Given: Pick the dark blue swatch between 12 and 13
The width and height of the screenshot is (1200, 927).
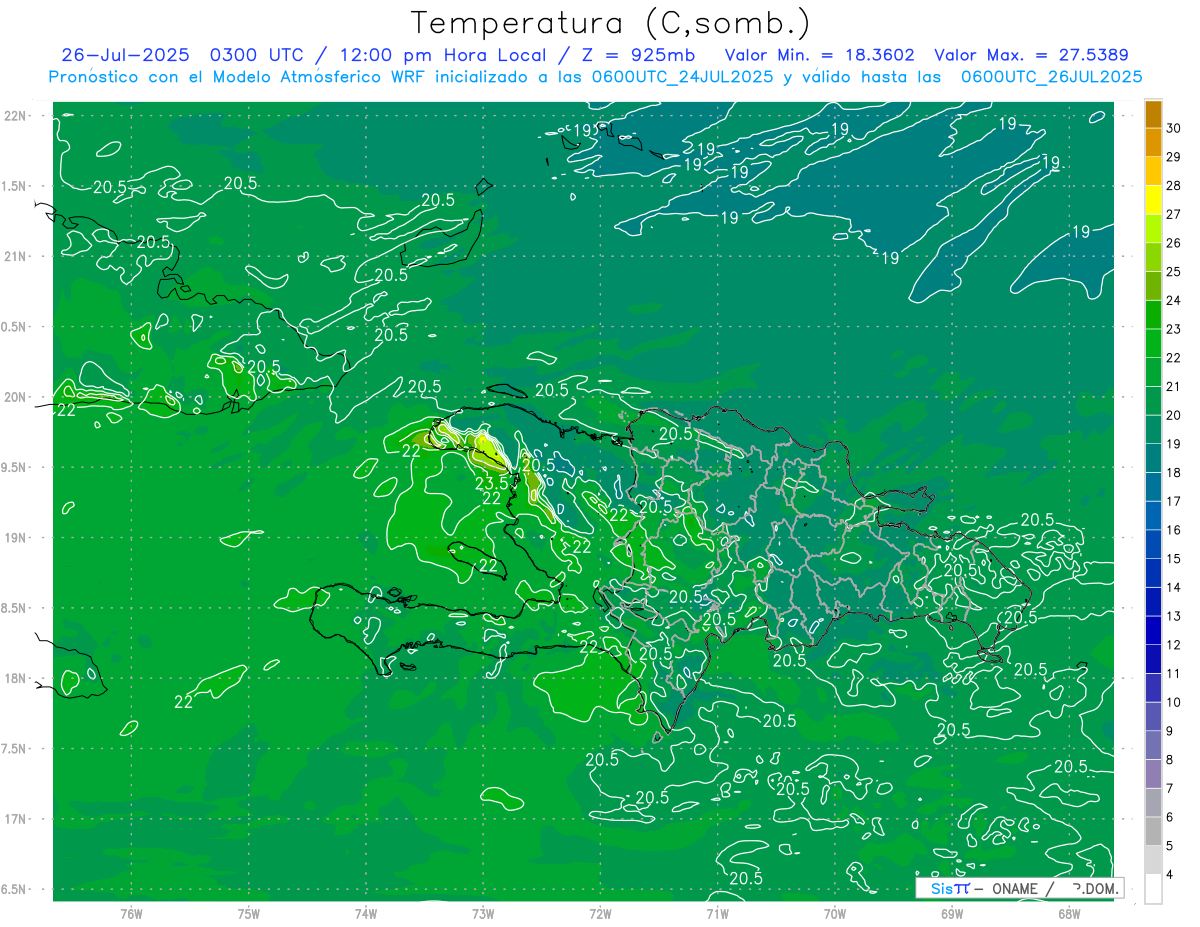Looking at the screenshot, I should tap(1153, 631).
